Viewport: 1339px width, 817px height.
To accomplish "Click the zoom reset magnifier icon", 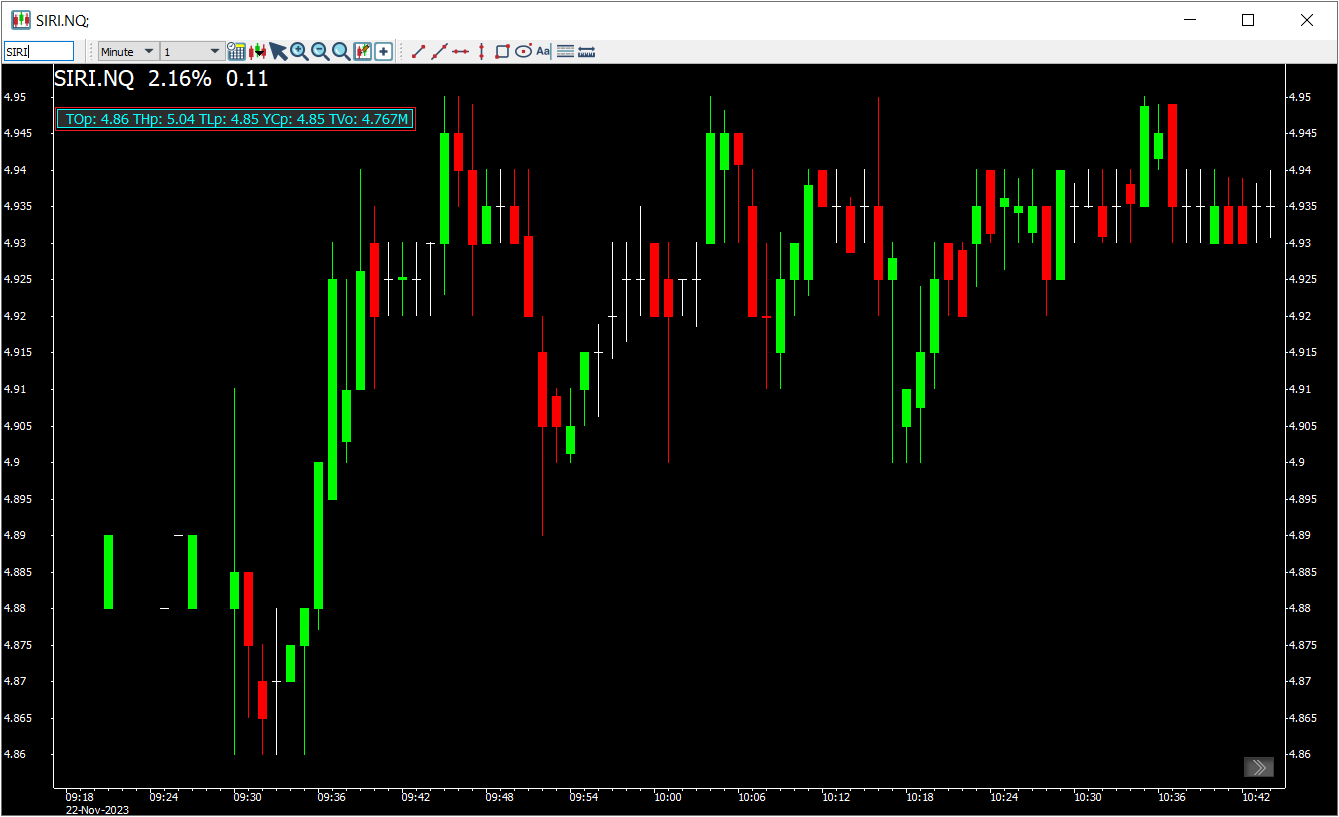I will click(341, 51).
